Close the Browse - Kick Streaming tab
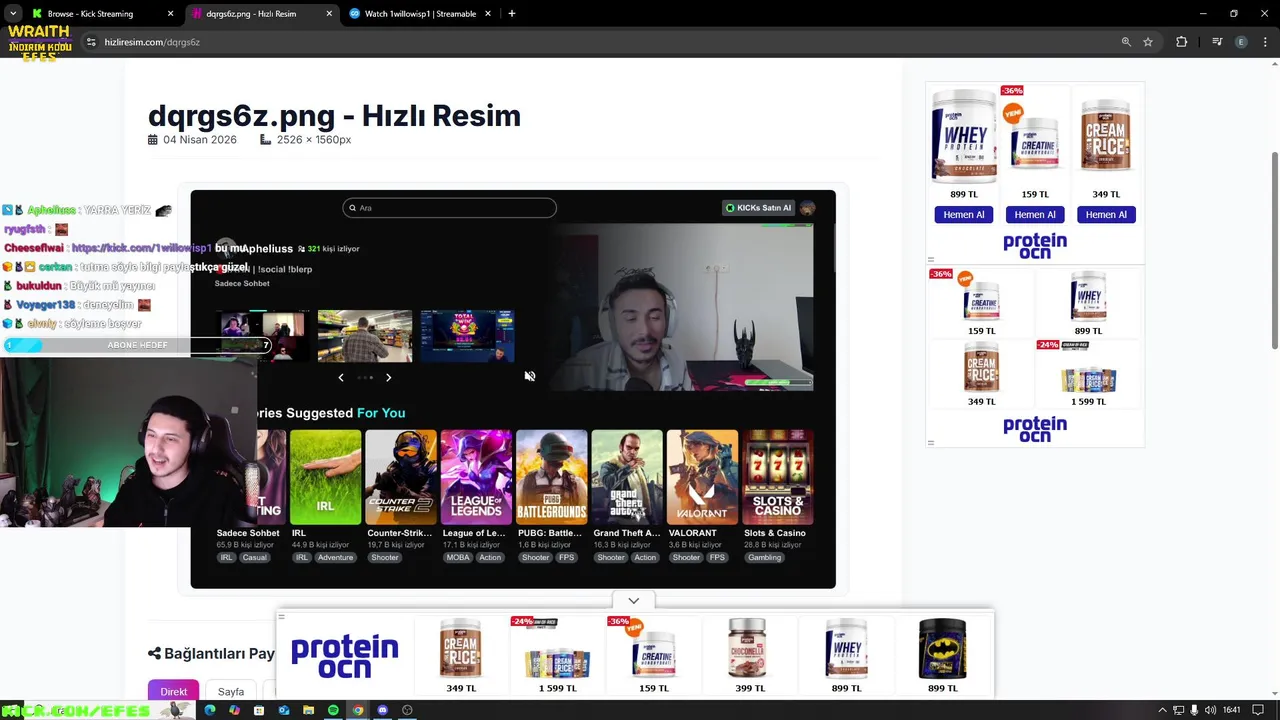Image resolution: width=1280 pixels, height=720 pixels. click(x=170, y=14)
